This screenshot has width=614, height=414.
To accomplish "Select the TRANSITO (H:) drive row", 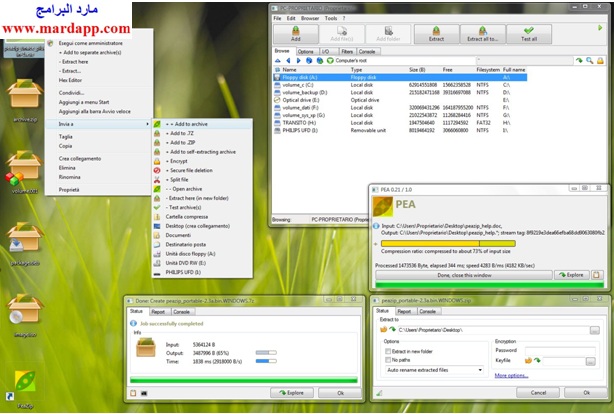I will pos(399,123).
